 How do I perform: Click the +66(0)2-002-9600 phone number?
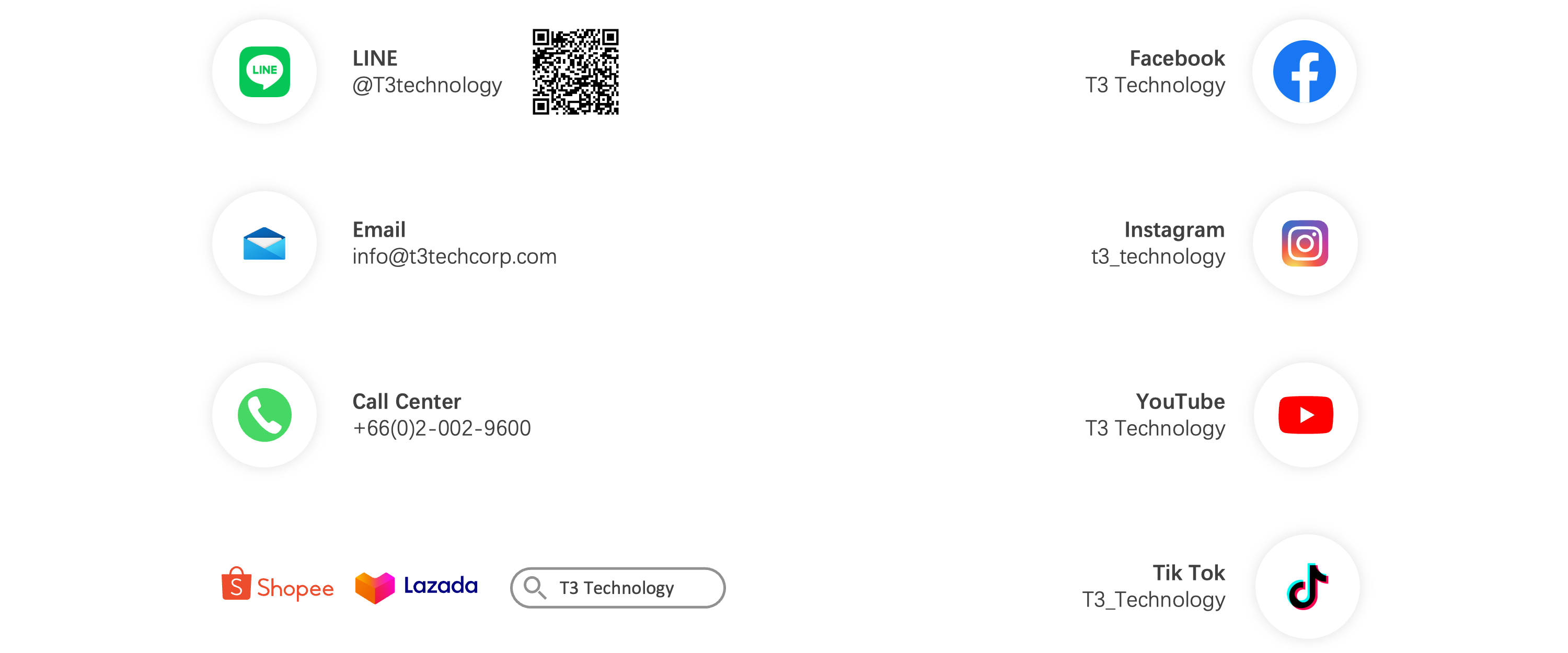(x=441, y=428)
